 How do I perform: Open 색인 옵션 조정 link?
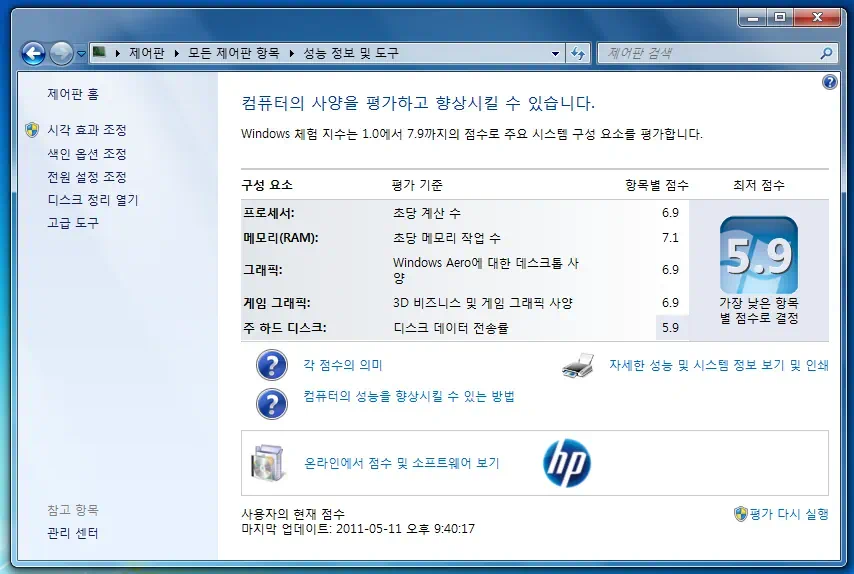tap(87, 154)
